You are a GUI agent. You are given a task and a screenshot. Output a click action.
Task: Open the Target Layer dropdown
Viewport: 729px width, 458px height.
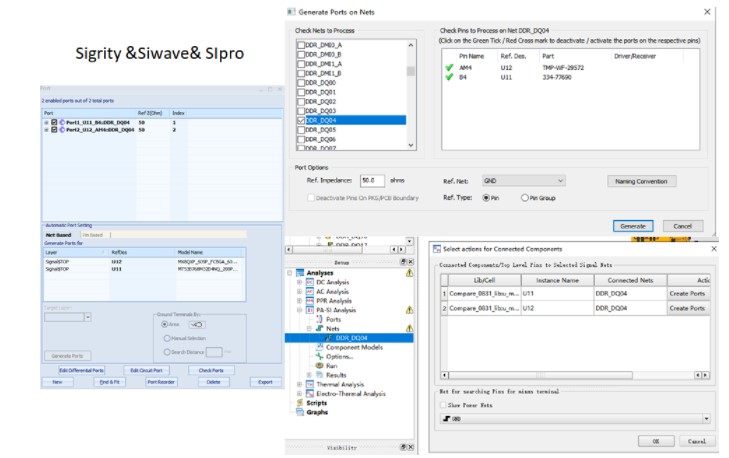[67, 317]
